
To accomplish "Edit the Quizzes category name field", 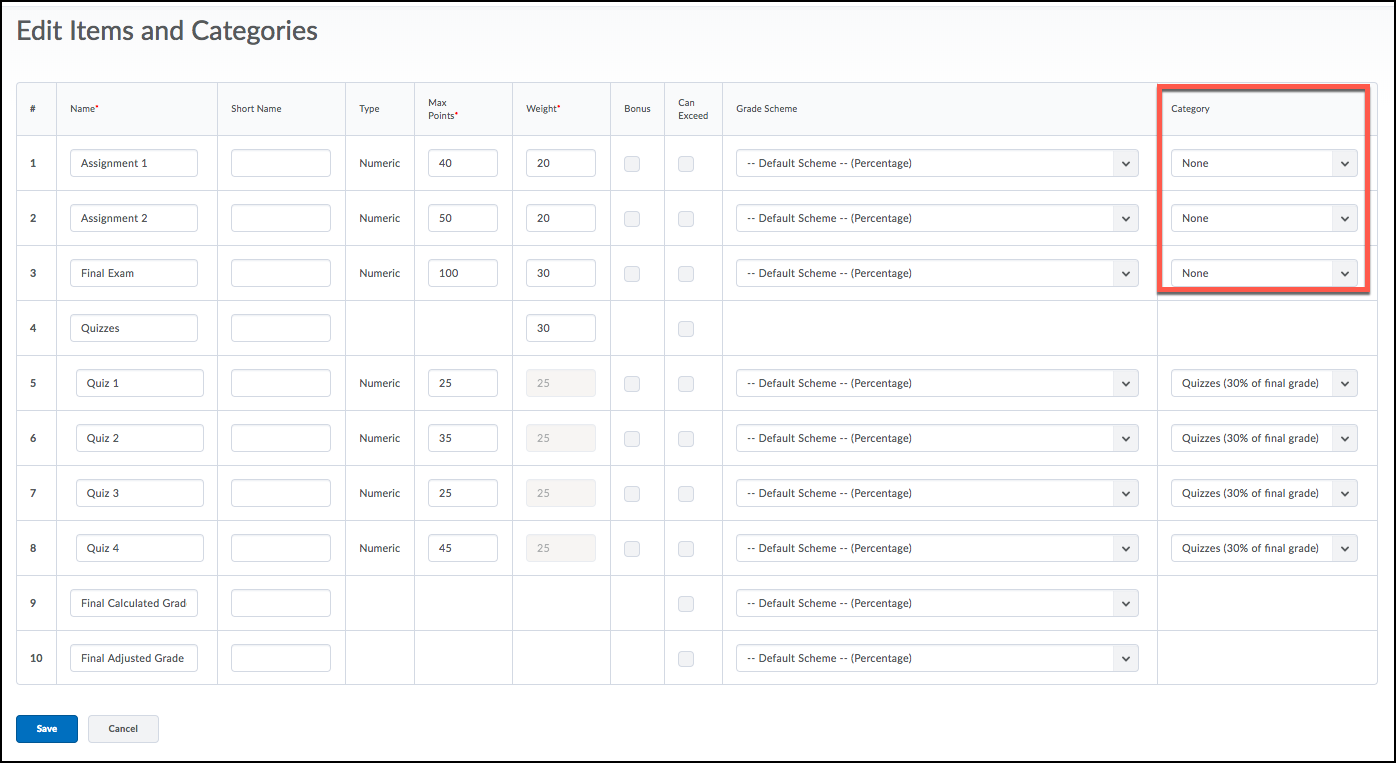I will pyautogui.click(x=134, y=328).
